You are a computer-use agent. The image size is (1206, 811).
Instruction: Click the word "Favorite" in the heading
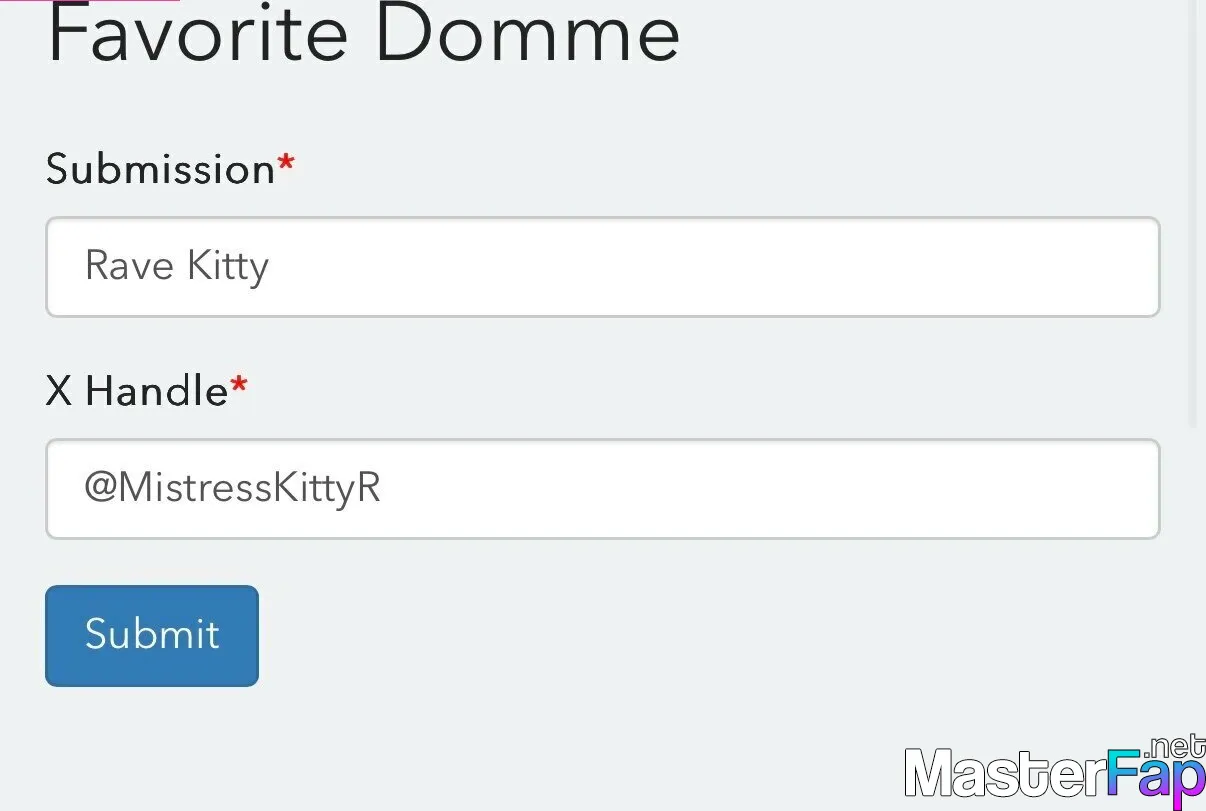tap(197, 35)
